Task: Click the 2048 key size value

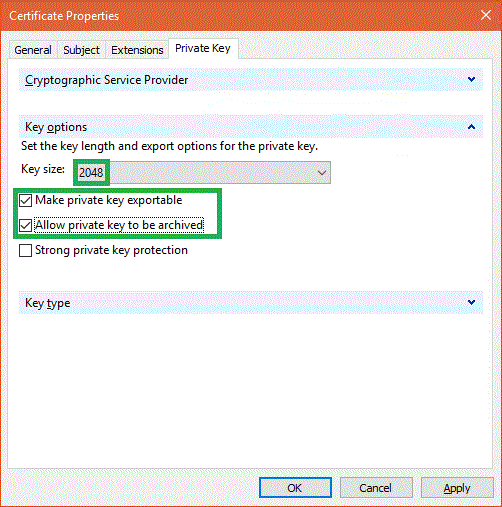Action: (x=91, y=173)
